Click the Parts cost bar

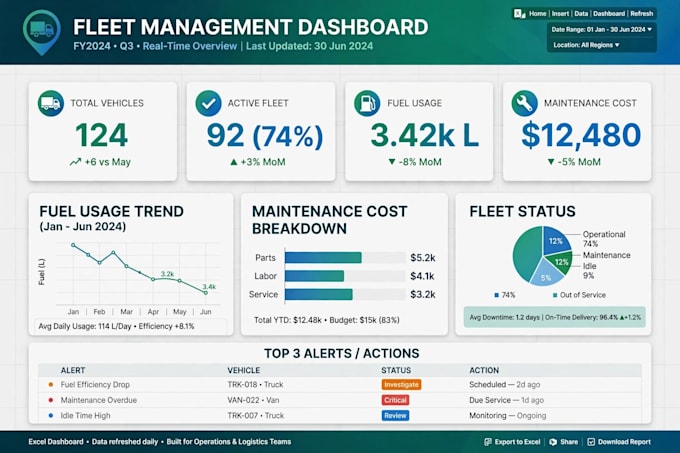323,257
